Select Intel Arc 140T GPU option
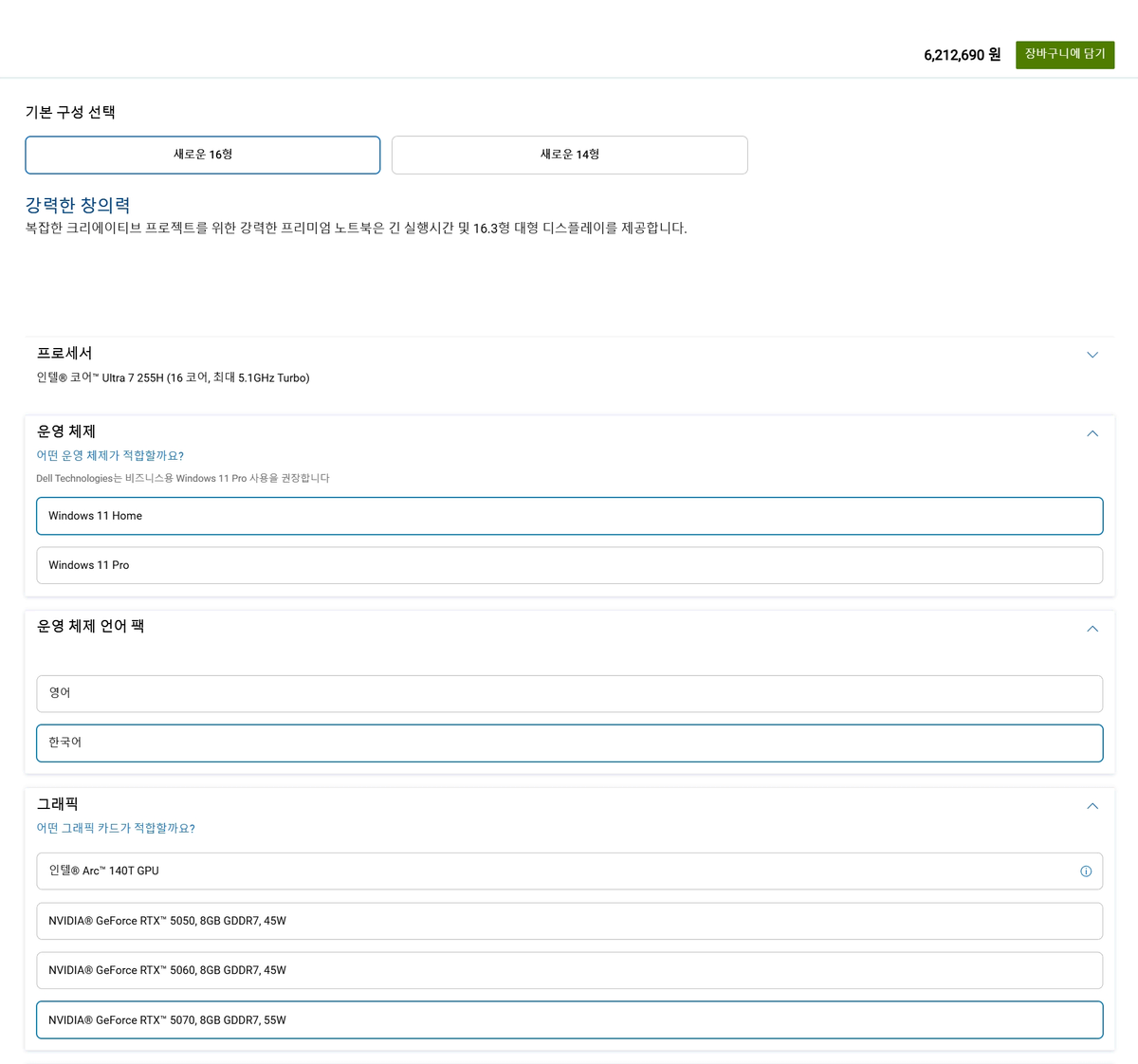This screenshot has width=1138, height=1064. pyautogui.click(x=570, y=871)
